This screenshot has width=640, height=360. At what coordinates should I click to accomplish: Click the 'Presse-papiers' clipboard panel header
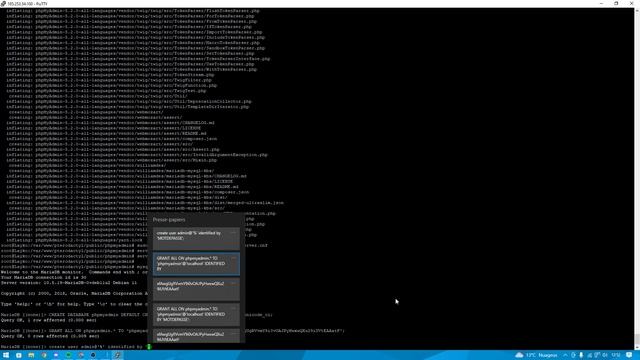point(169,220)
